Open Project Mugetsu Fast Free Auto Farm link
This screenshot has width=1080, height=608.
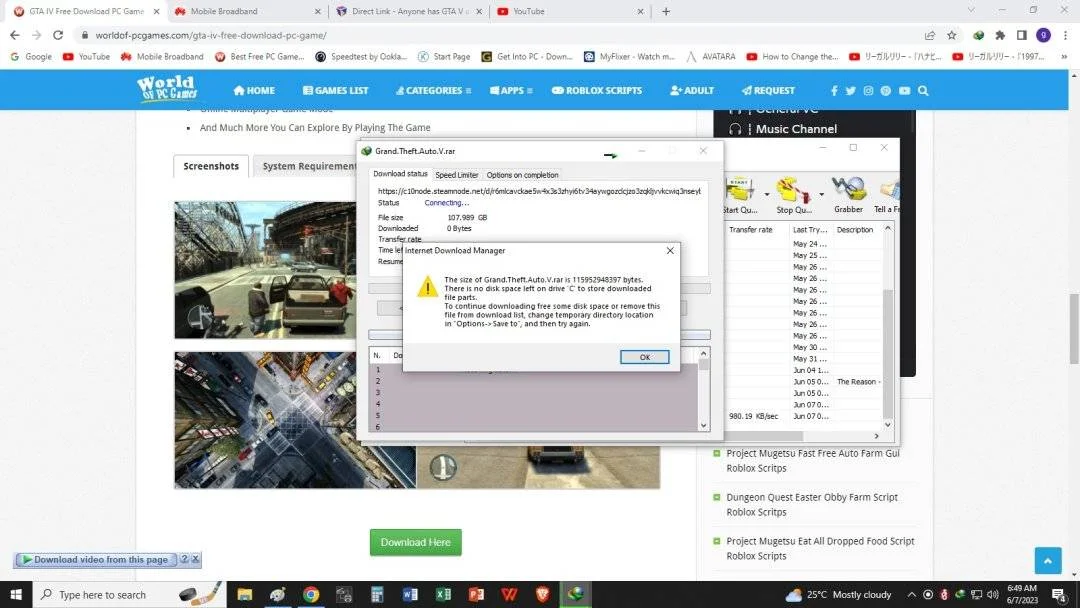(x=813, y=461)
